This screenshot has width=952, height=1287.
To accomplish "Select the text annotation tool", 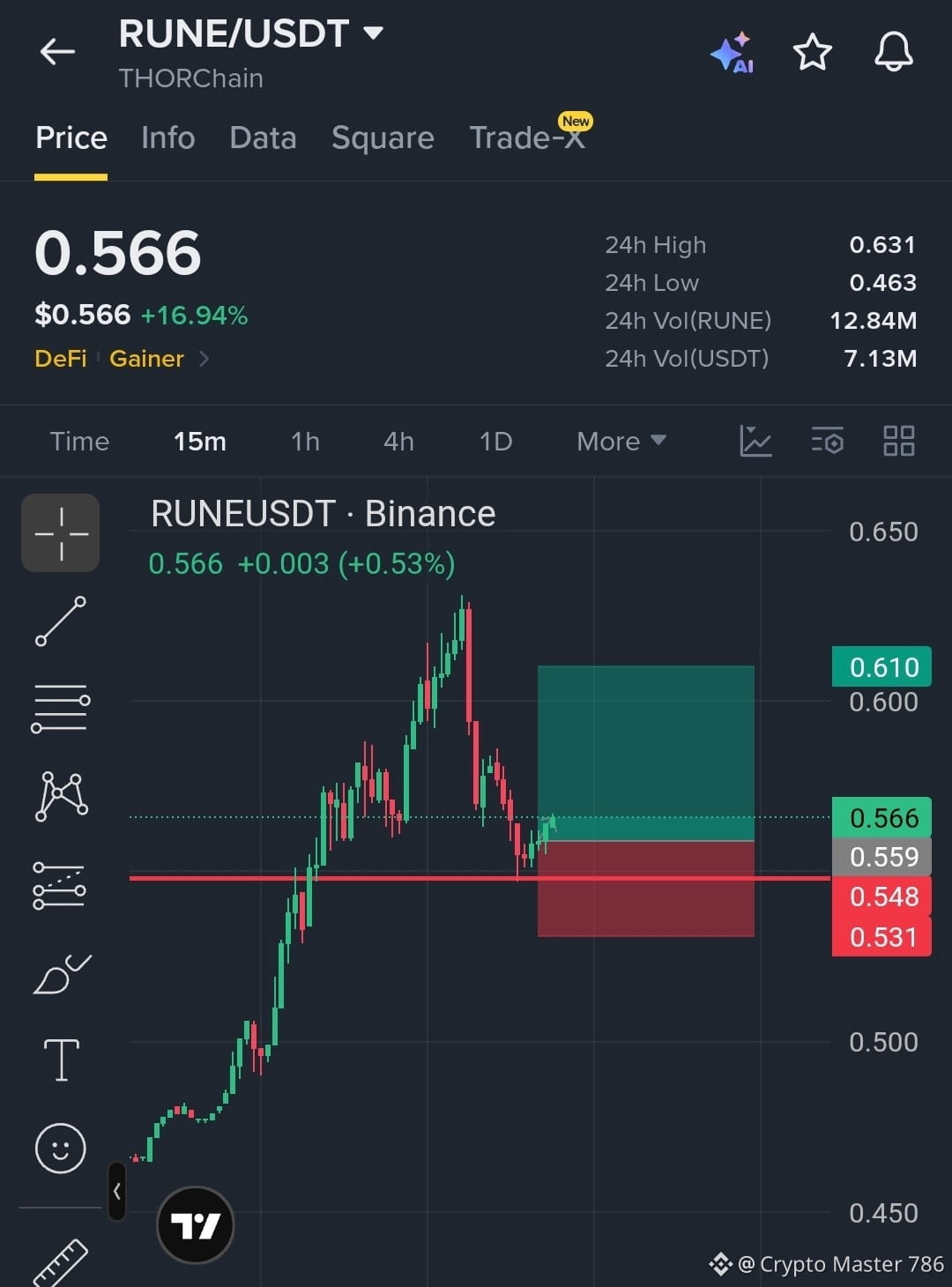I will 61,1060.
